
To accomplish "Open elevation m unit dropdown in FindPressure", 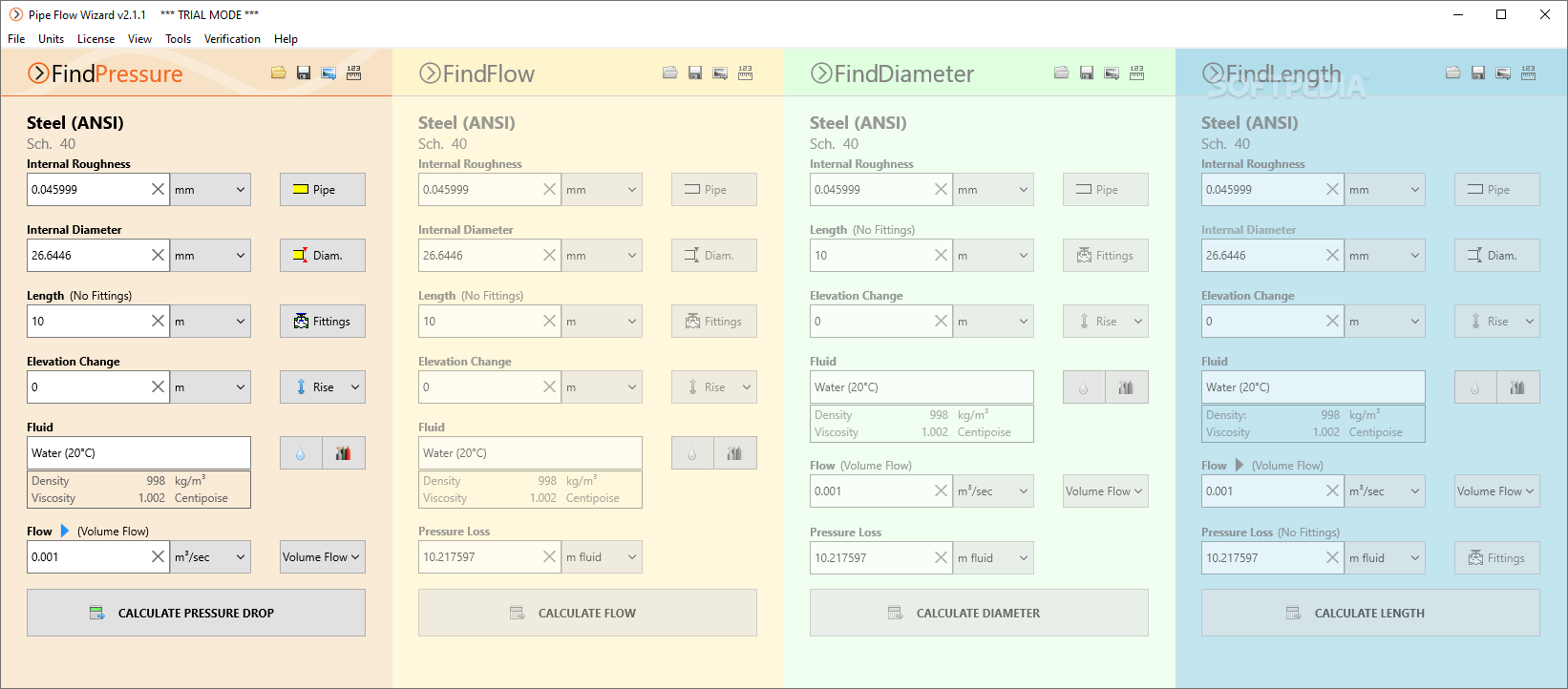I will pyautogui.click(x=211, y=387).
